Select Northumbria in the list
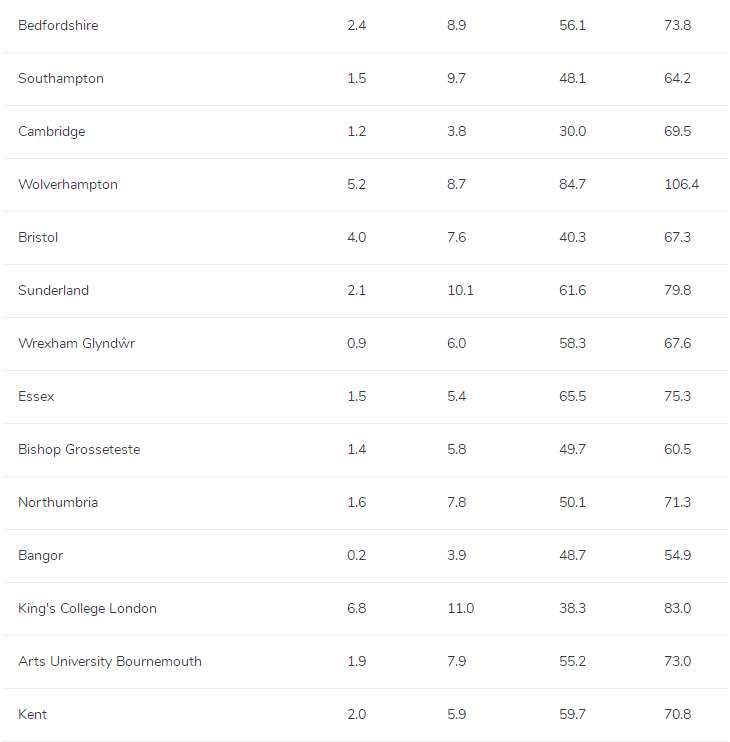The image size is (730, 742). (x=58, y=502)
